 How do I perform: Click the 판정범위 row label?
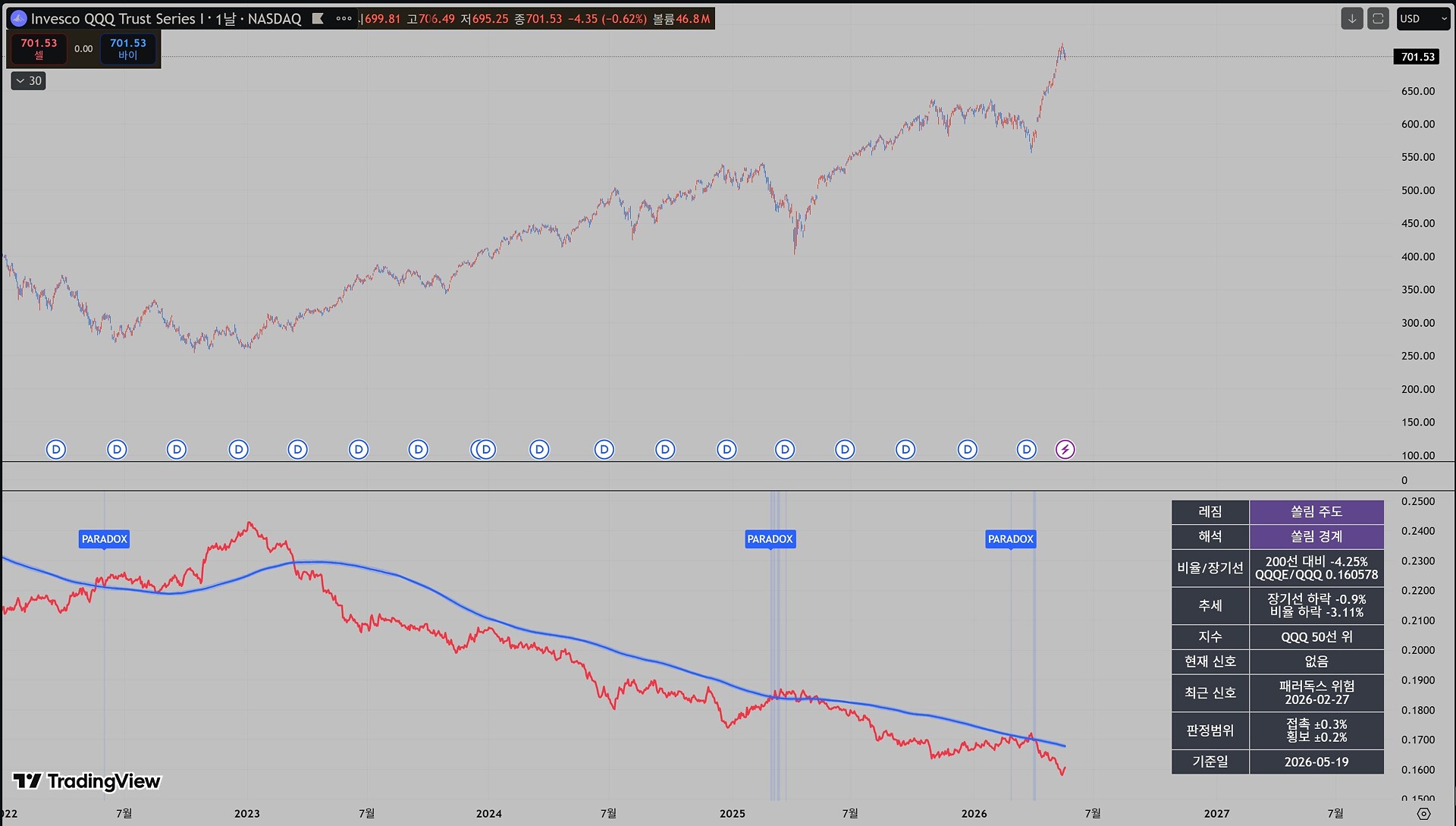point(1210,730)
